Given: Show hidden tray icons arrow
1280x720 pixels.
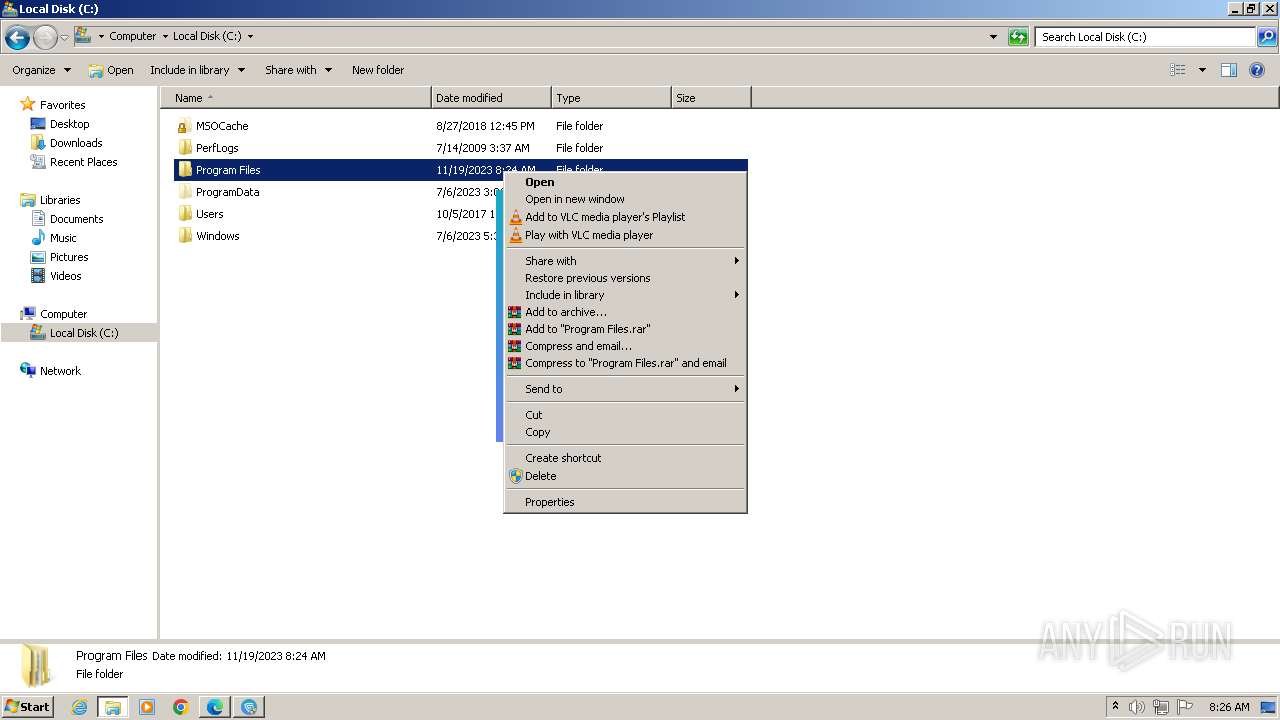Looking at the screenshot, I should point(1115,707).
